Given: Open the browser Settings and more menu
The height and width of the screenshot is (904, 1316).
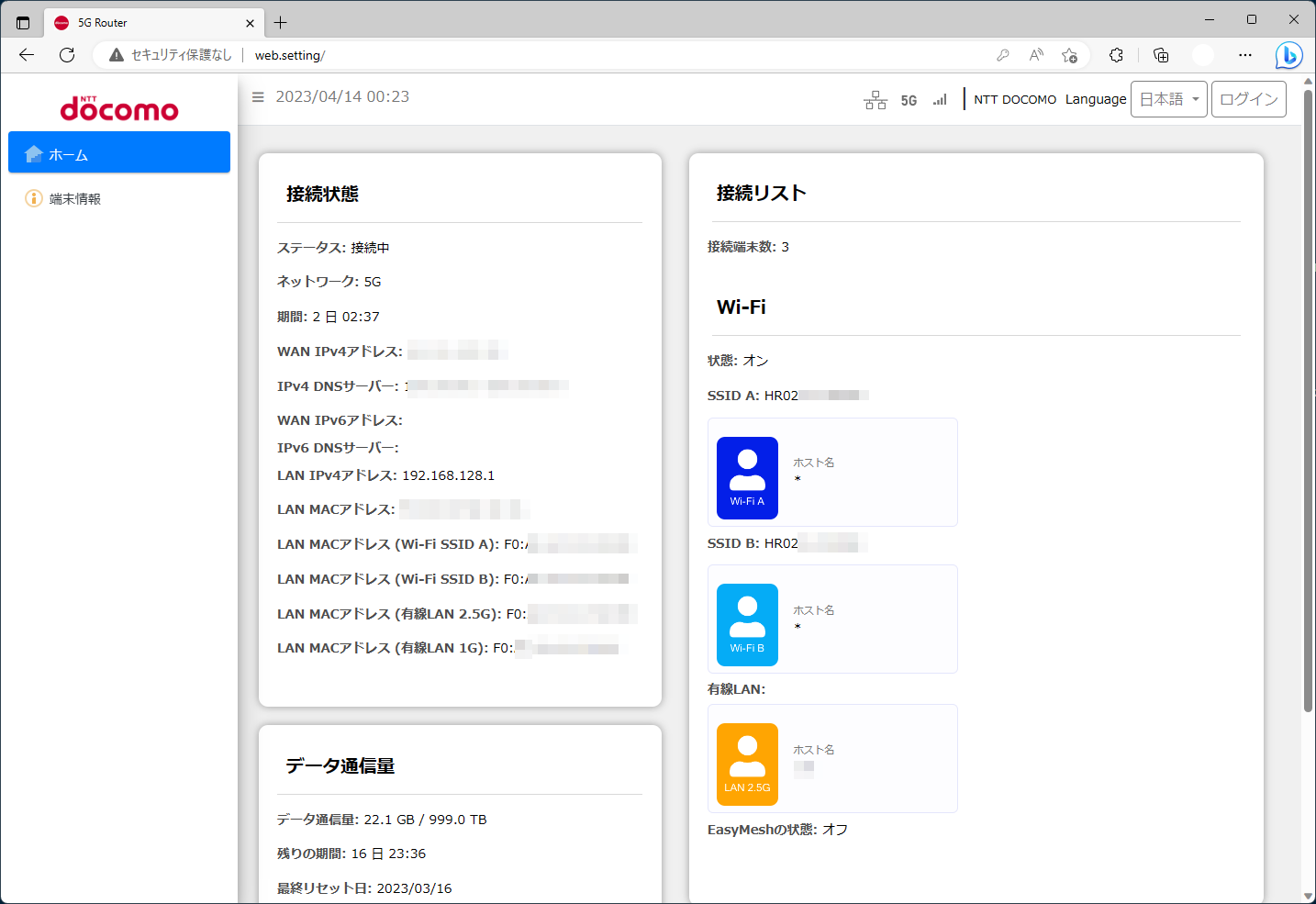Looking at the screenshot, I should point(1245,55).
